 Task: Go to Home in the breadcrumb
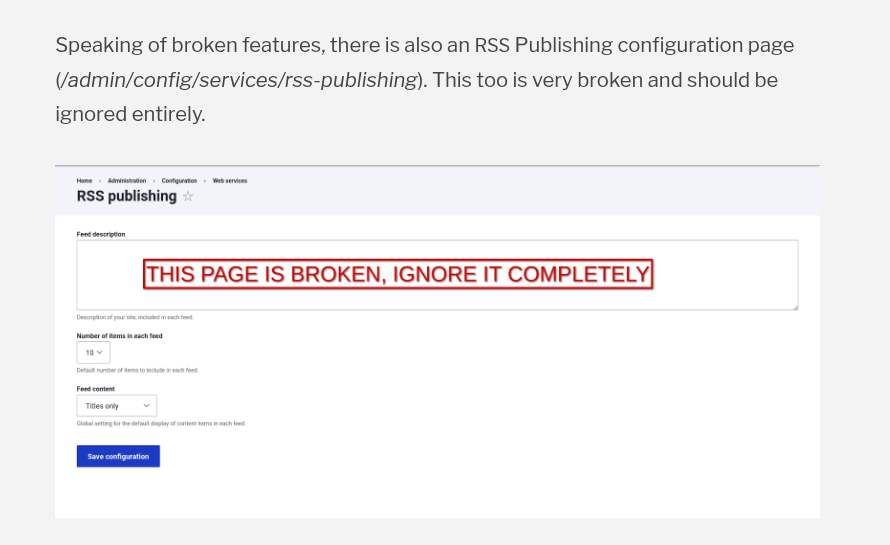84,181
